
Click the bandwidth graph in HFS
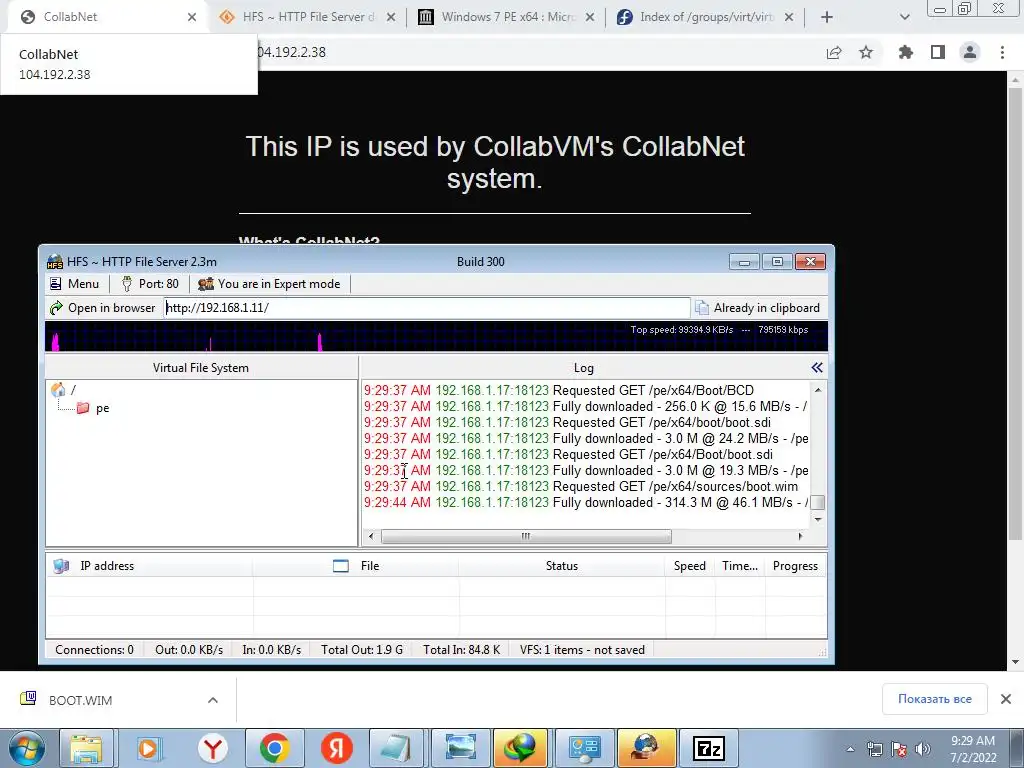click(x=436, y=336)
